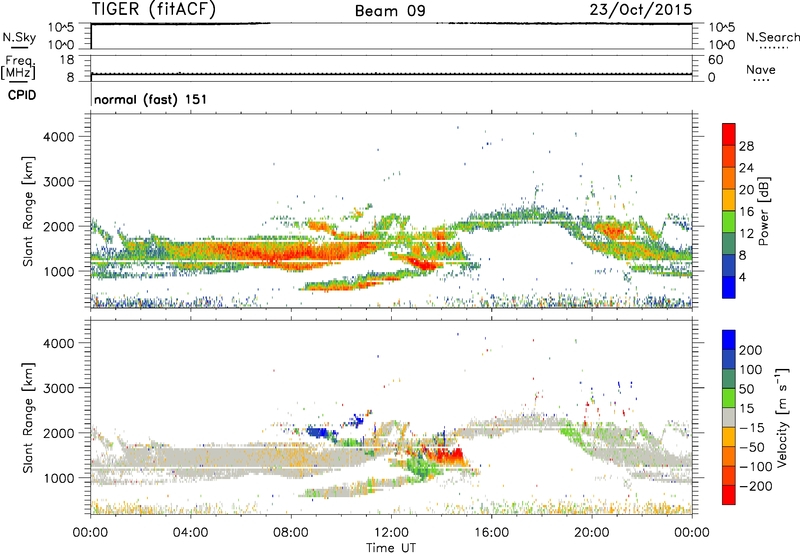Click the "12:00" time axis label

pyautogui.click(x=391, y=533)
